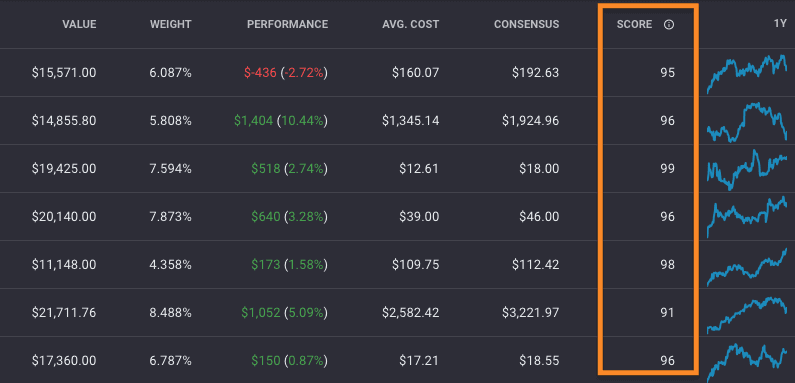Click the red -2.72% performance figure
This screenshot has width=795, height=383.
point(304,73)
